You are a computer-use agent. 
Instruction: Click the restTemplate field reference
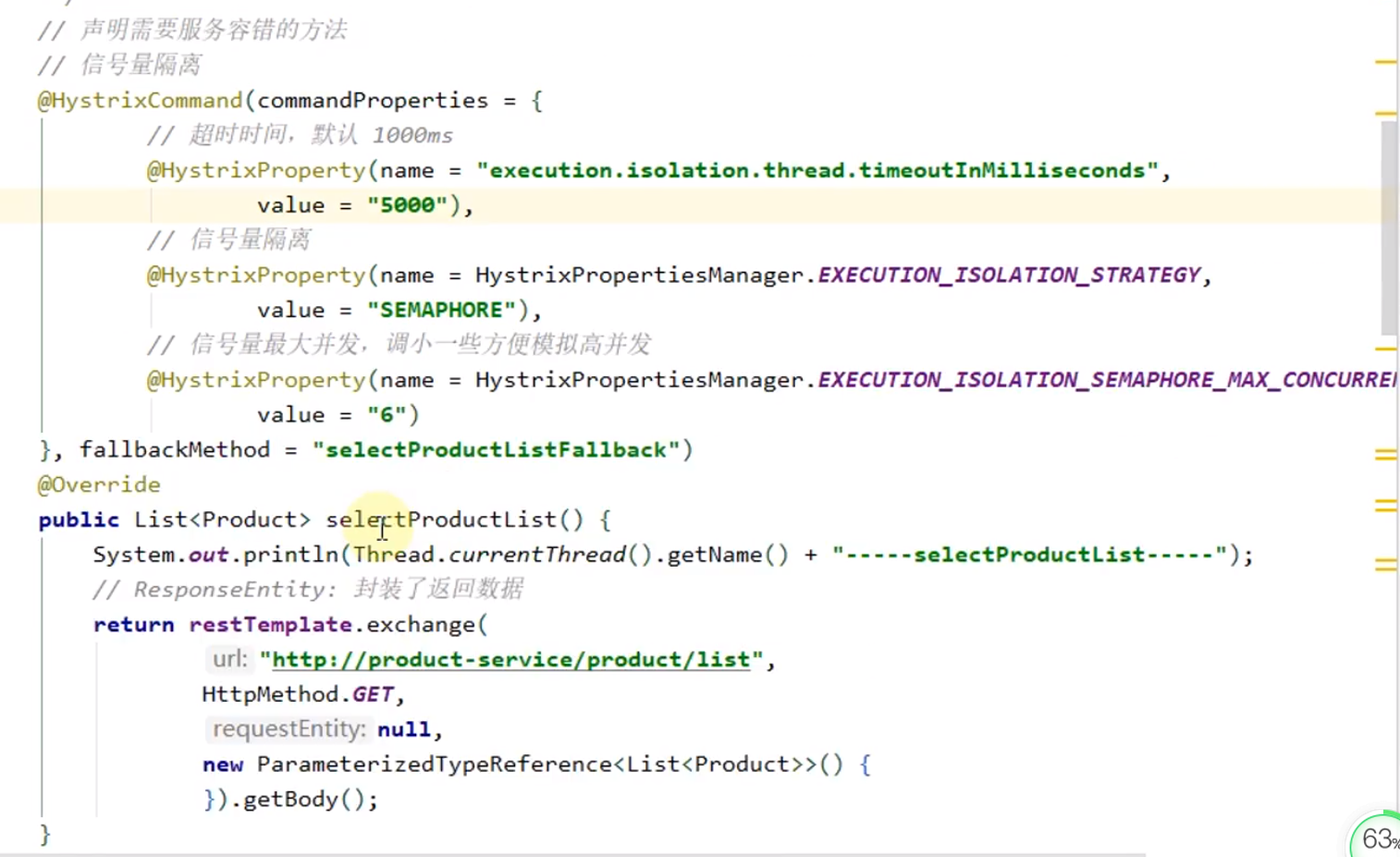[270, 625]
